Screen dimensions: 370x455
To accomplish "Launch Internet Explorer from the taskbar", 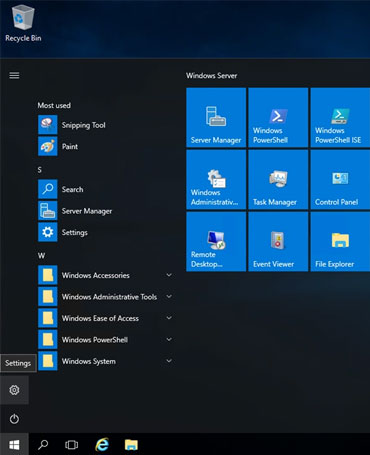I will 102,444.
